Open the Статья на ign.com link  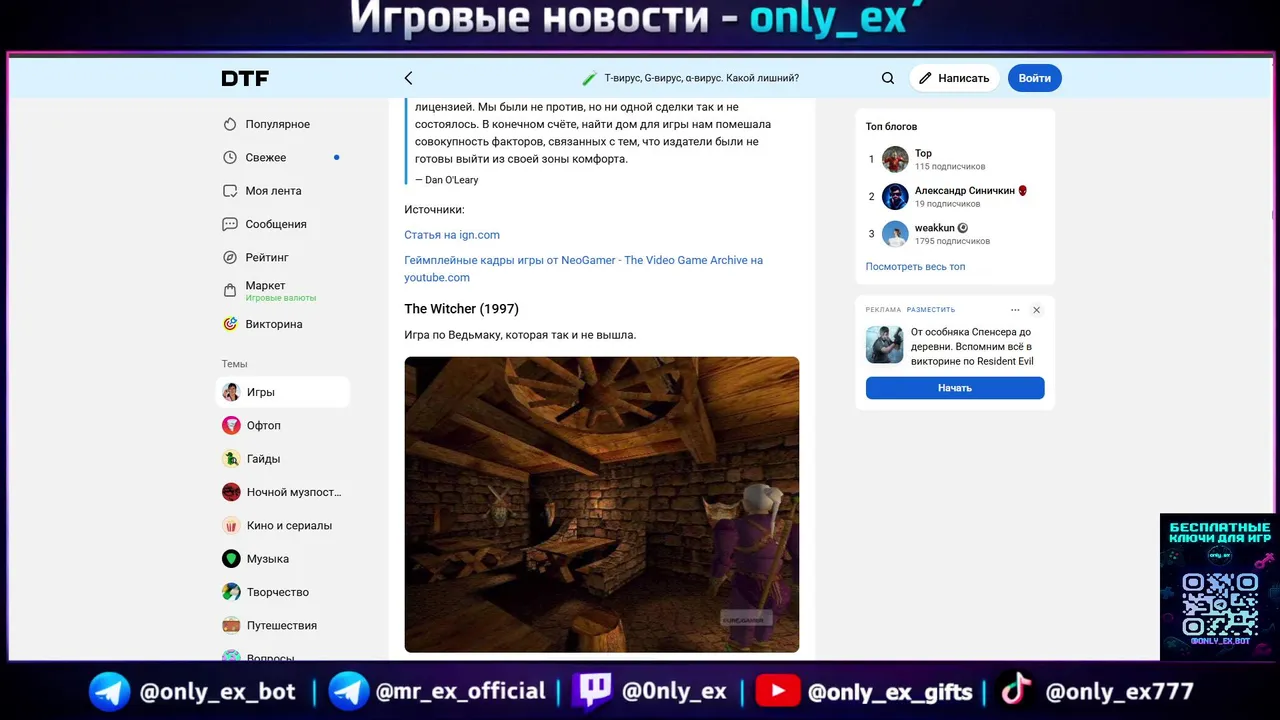coord(452,235)
